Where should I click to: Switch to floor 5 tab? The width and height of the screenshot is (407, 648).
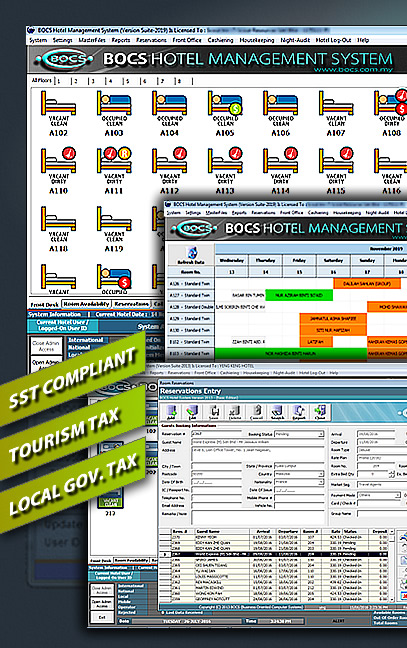click(127, 81)
